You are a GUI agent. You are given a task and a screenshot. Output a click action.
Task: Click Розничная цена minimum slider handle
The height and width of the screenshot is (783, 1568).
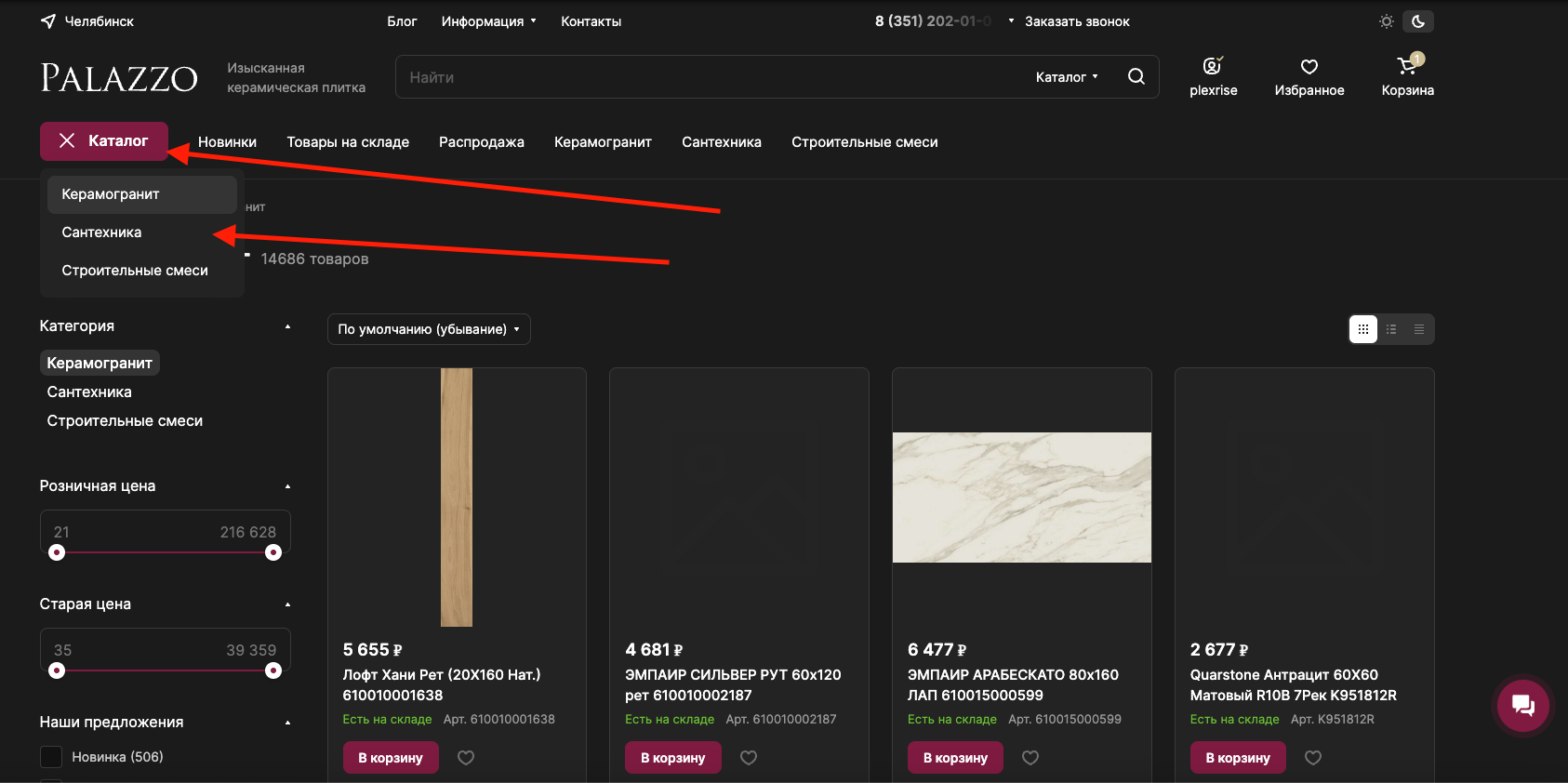tap(57, 552)
